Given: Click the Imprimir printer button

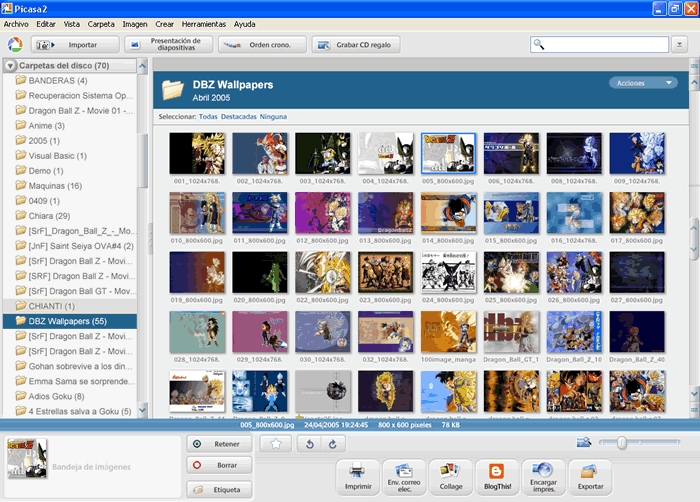Looking at the screenshot, I should pos(358,477).
